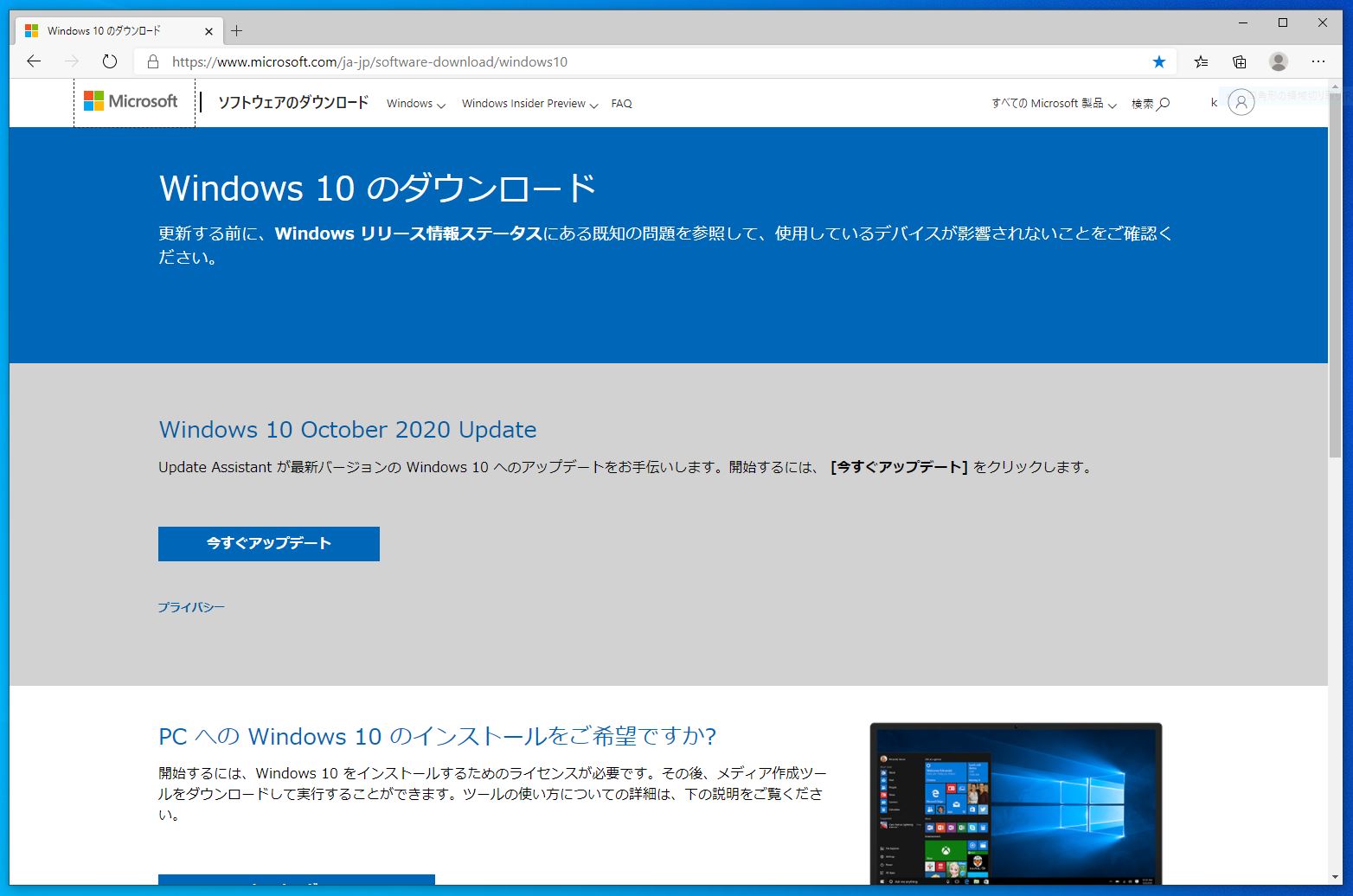Click the 今すぐアップデート button
The height and width of the screenshot is (896, 1353).
click(x=269, y=543)
